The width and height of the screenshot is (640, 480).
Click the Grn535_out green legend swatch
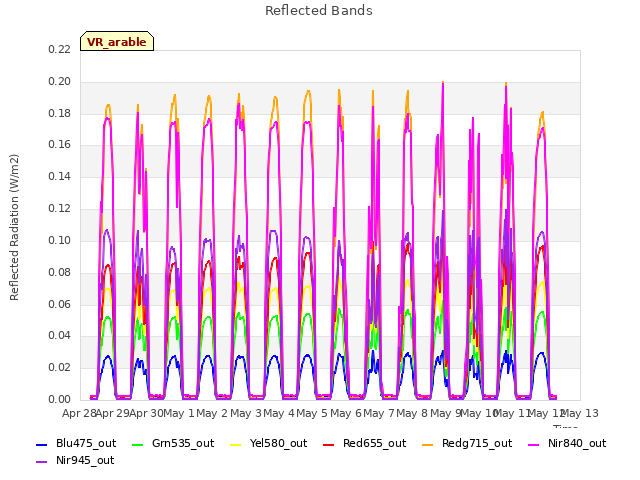tap(138, 444)
